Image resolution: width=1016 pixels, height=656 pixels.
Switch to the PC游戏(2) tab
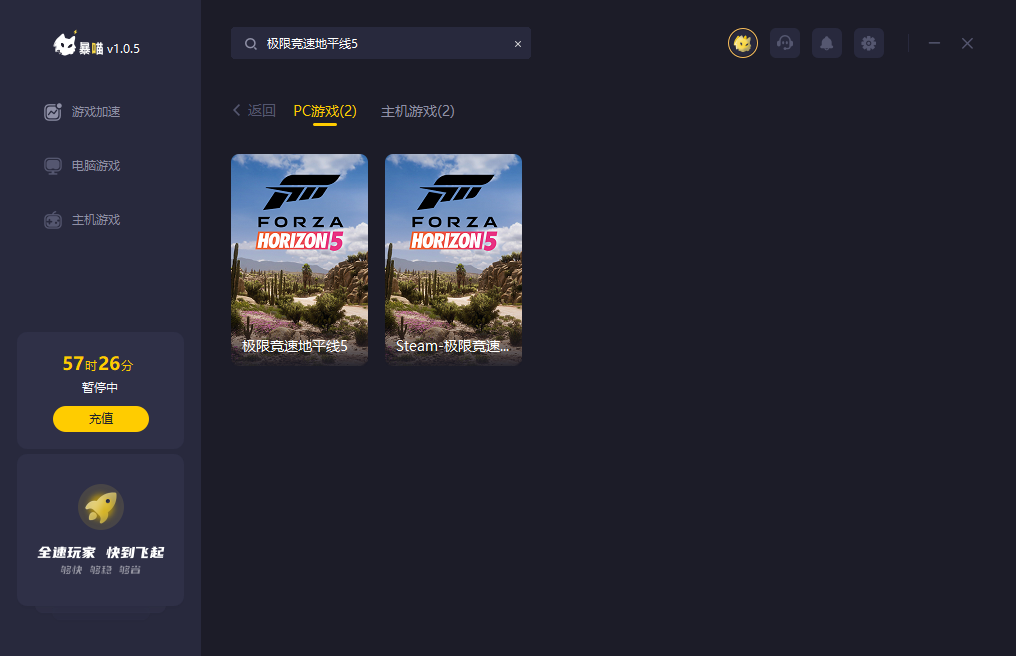tap(325, 111)
